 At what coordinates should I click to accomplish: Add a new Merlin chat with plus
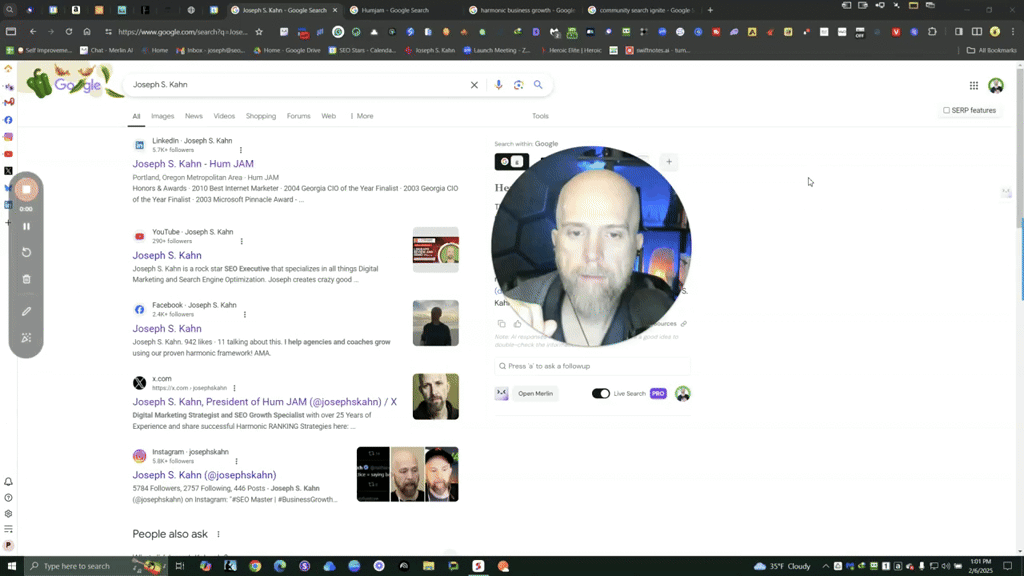tap(669, 162)
